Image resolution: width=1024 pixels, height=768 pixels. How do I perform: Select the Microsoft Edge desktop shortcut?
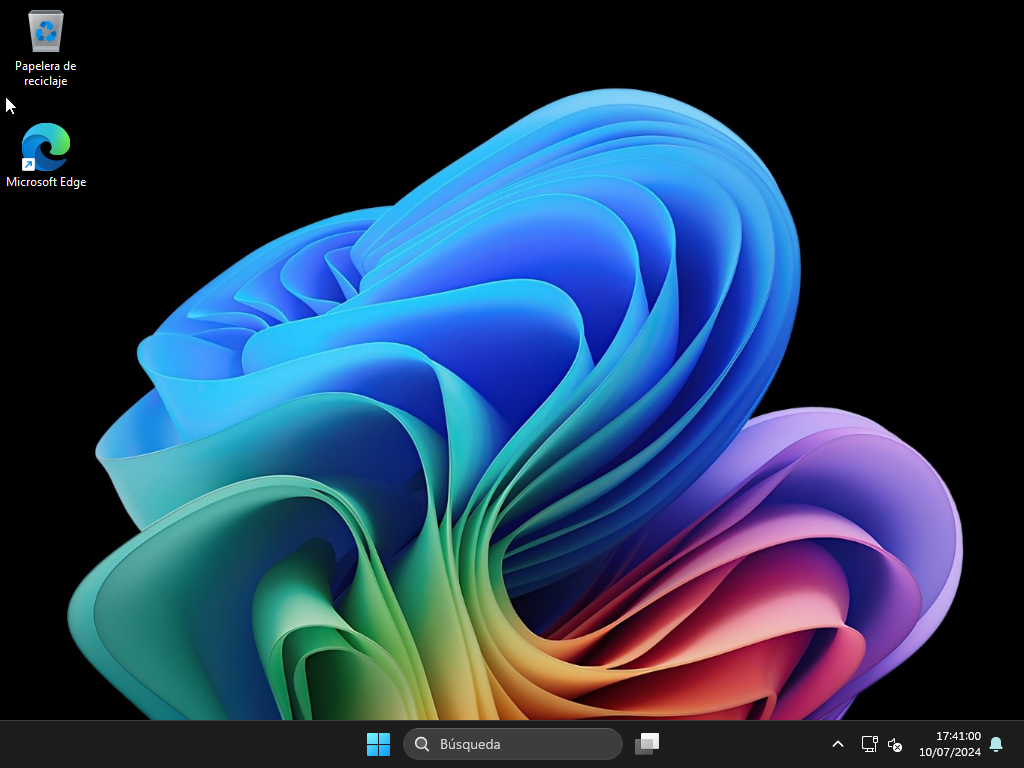click(x=46, y=155)
